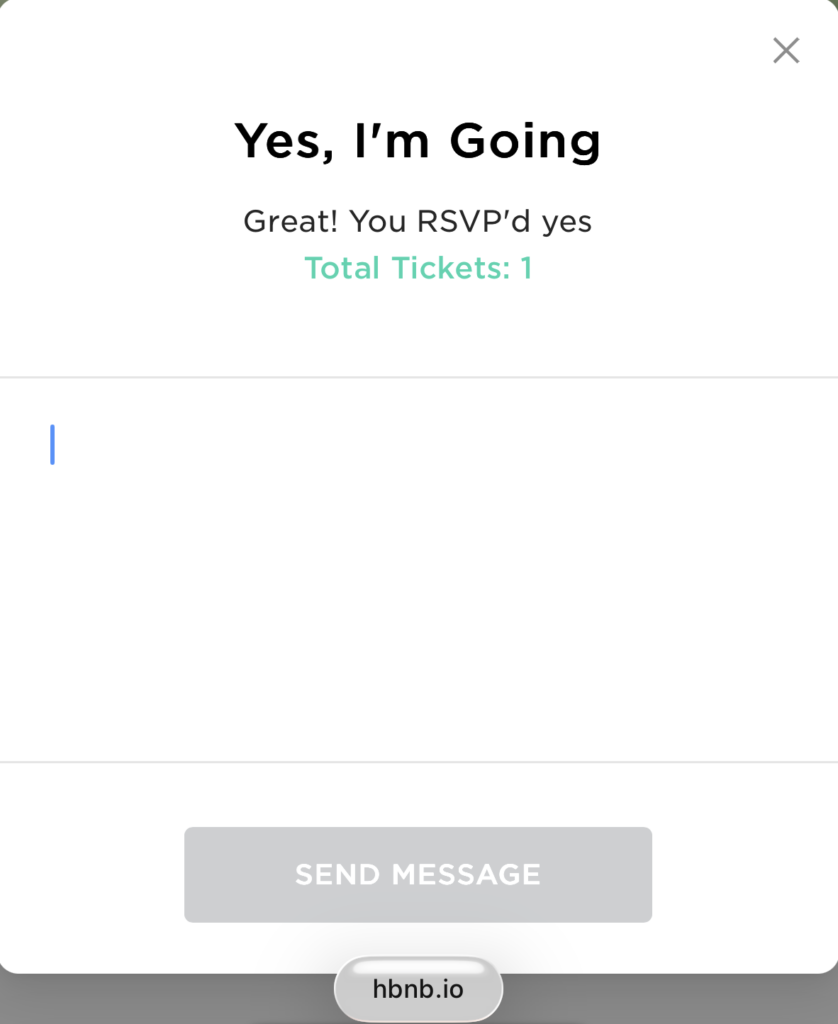Click the ticket count number 1
This screenshot has width=838, height=1024.
click(526, 268)
